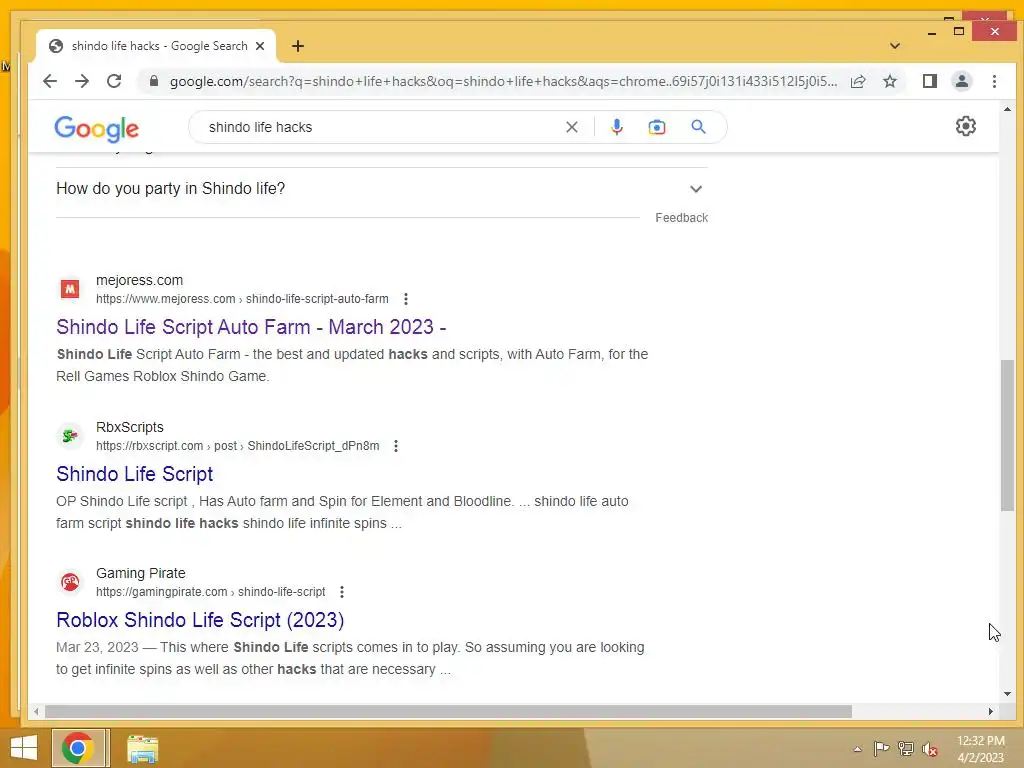Open more options for mejoress.com result
The width and height of the screenshot is (1024, 768).
pos(406,298)
